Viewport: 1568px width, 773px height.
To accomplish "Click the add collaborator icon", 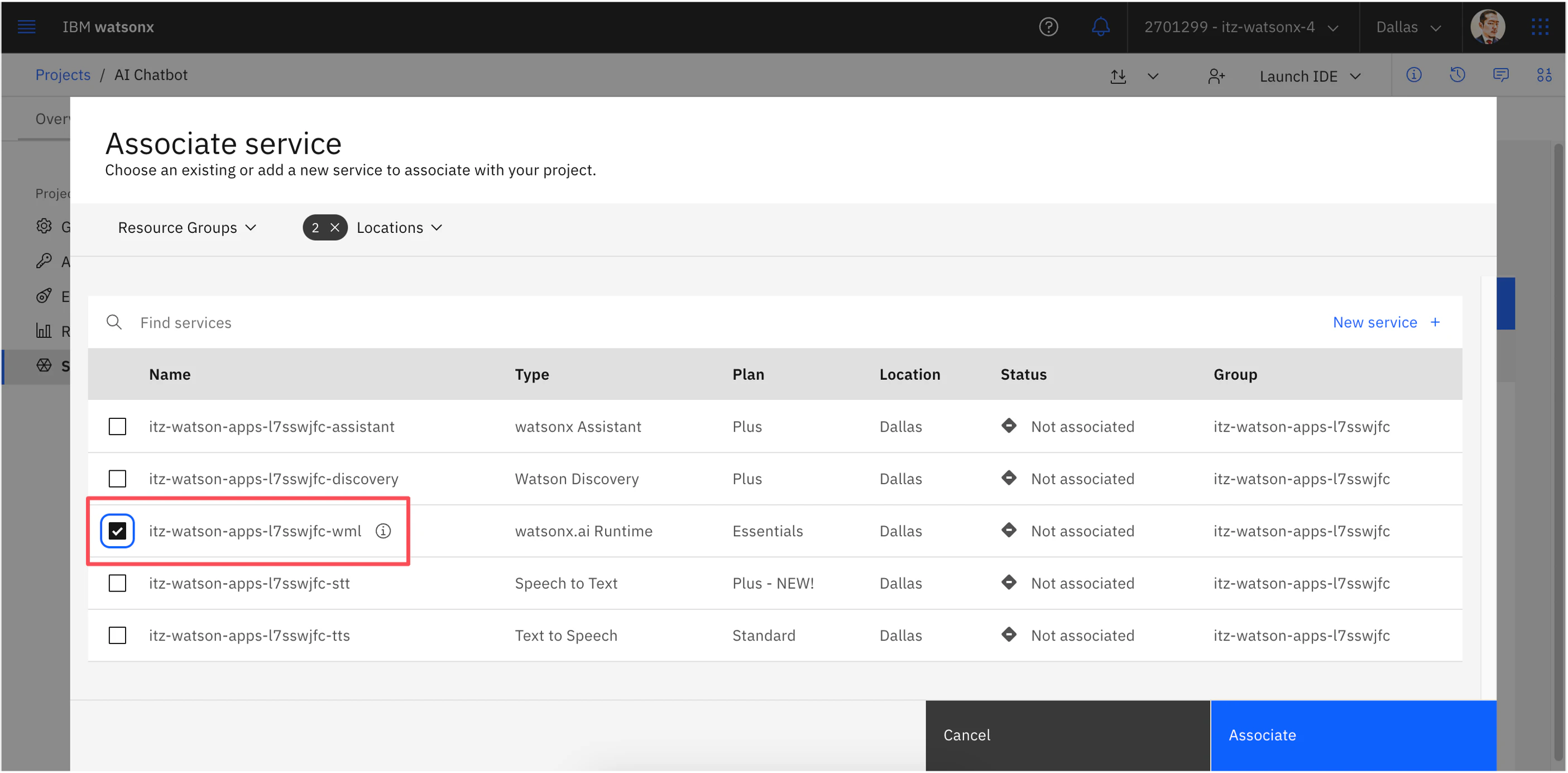I will 1216,76.
